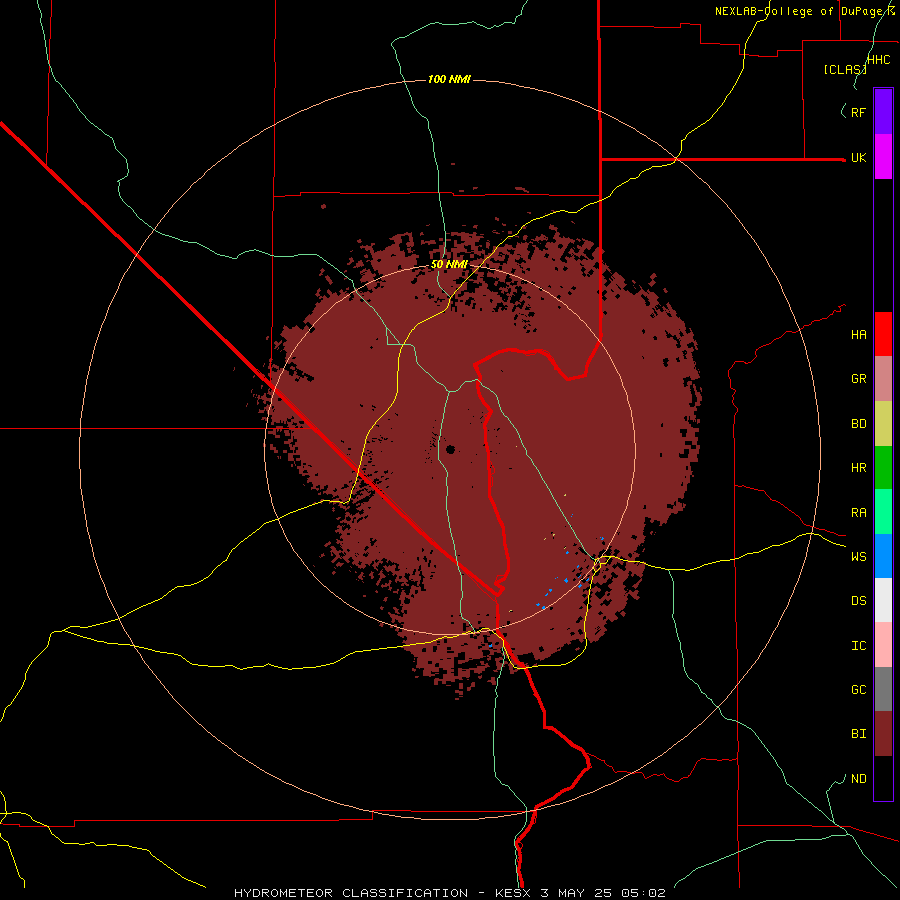Click the 'RA' legend label
The height and width of the screenshot is (900, 900).
[858, 513]
